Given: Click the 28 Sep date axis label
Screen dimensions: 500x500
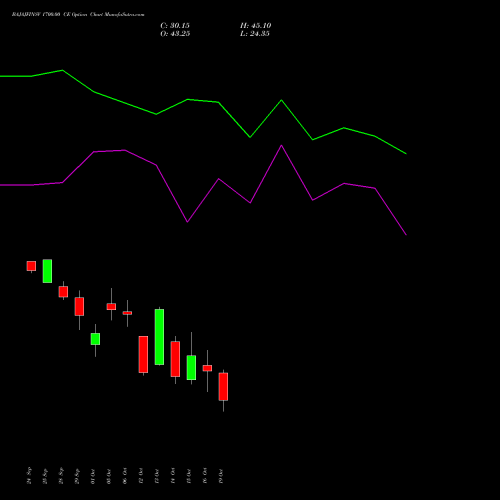Looking at the screenshot, I should click(x=61, y=476).
